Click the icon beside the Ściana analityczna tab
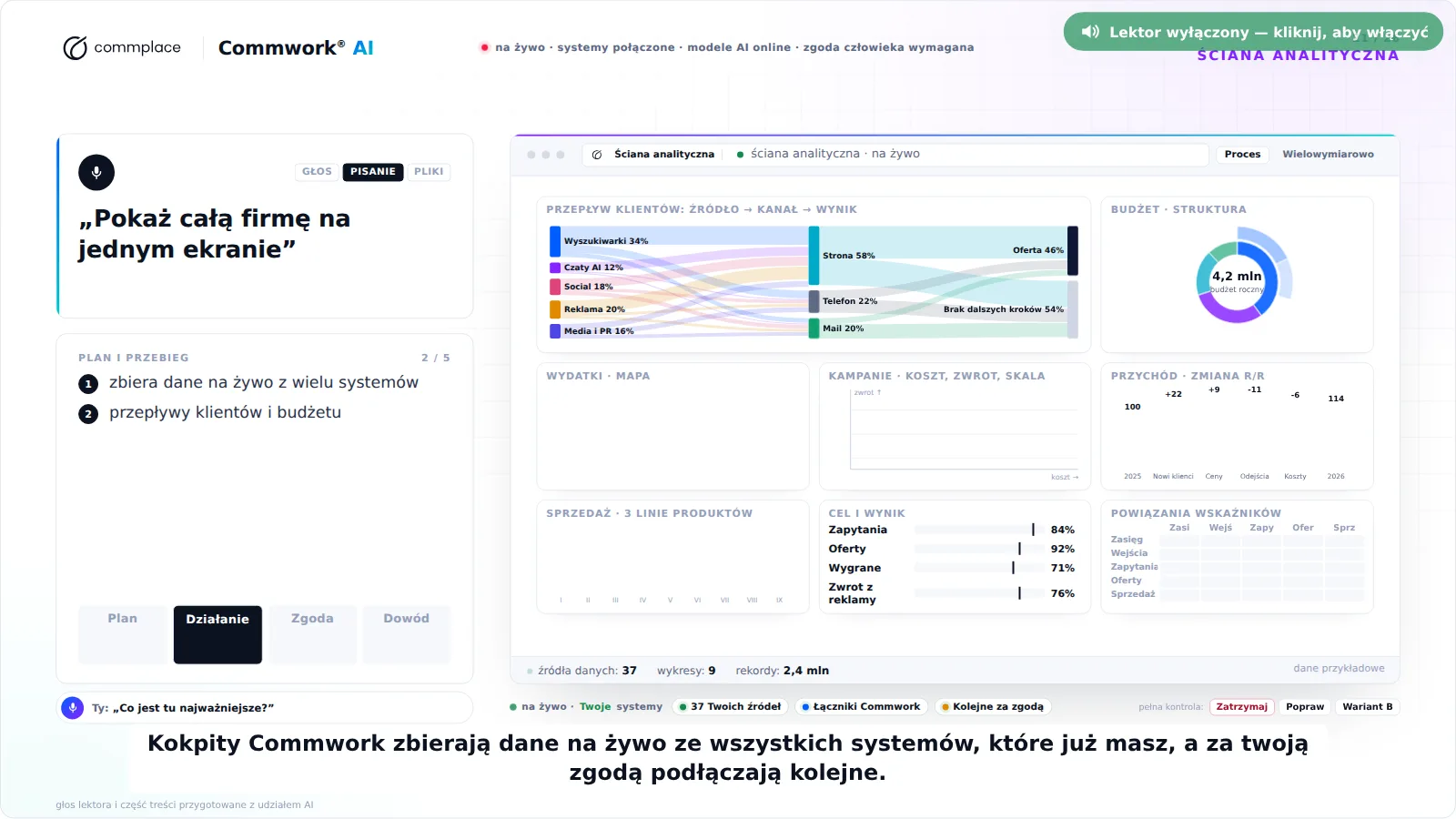The image size is (1456, 819). (x=597, y=155)
